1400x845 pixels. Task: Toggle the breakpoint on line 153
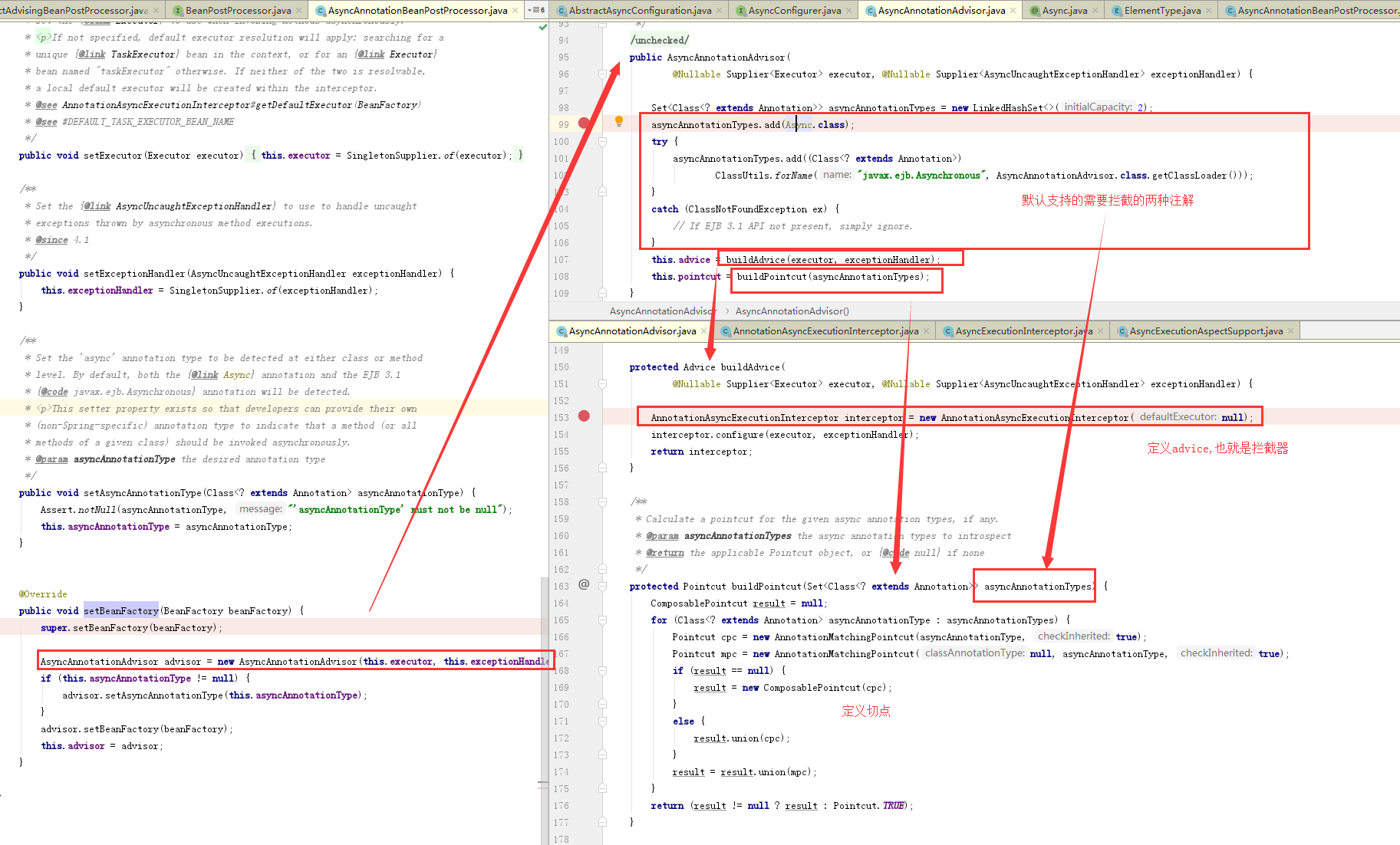pos(585,416)
